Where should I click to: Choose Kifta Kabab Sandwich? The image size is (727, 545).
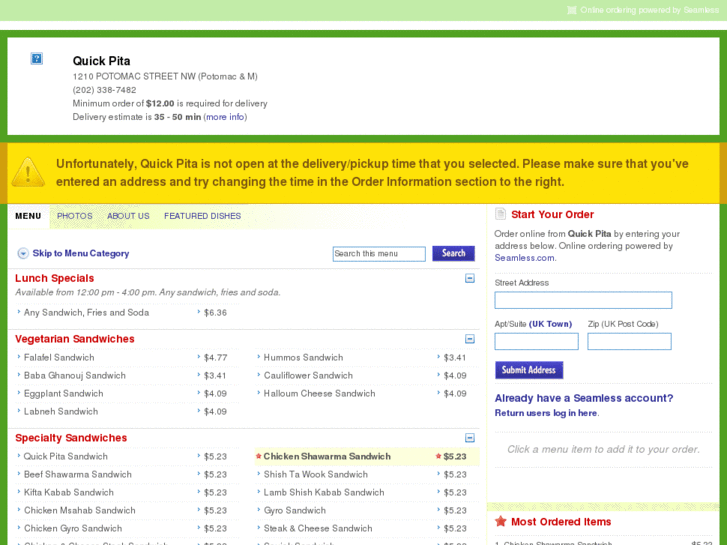coord(69,493)
